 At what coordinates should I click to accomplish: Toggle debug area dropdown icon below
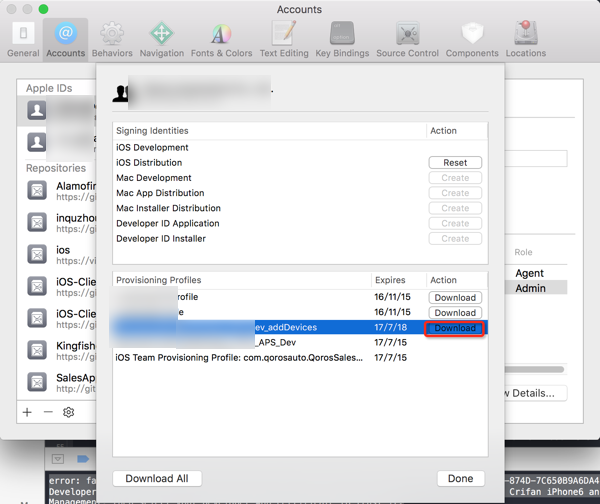point(58,458)
